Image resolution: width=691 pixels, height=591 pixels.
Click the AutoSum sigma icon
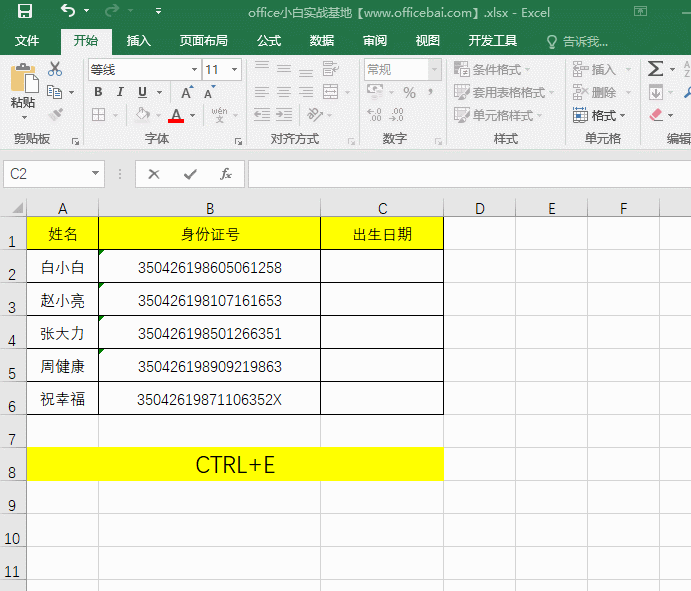coord(655,69)
